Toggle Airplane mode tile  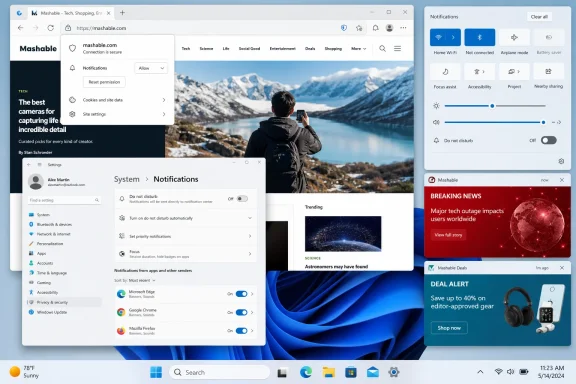514,37
